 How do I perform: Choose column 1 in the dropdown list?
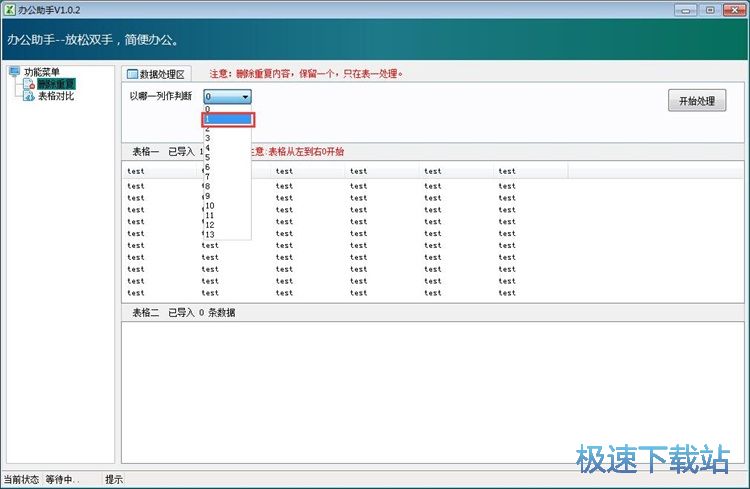coord(228,119)
